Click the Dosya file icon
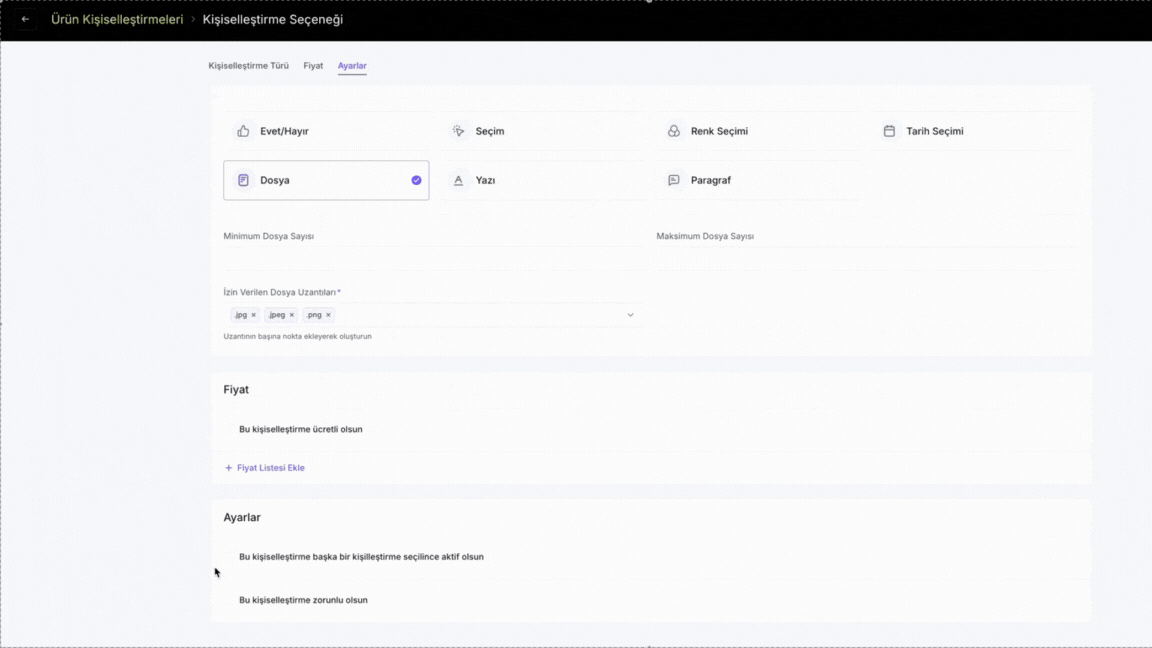1152x648 pixels. click(x=243, y=180)
